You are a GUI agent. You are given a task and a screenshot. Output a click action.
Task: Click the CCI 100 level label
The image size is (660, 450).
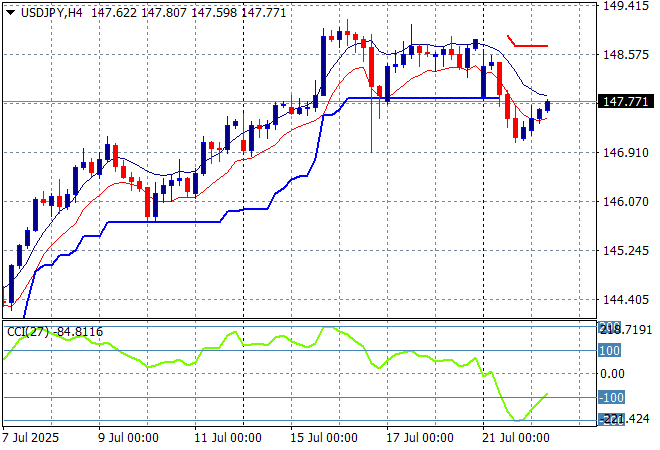click(x=609, y=350)
